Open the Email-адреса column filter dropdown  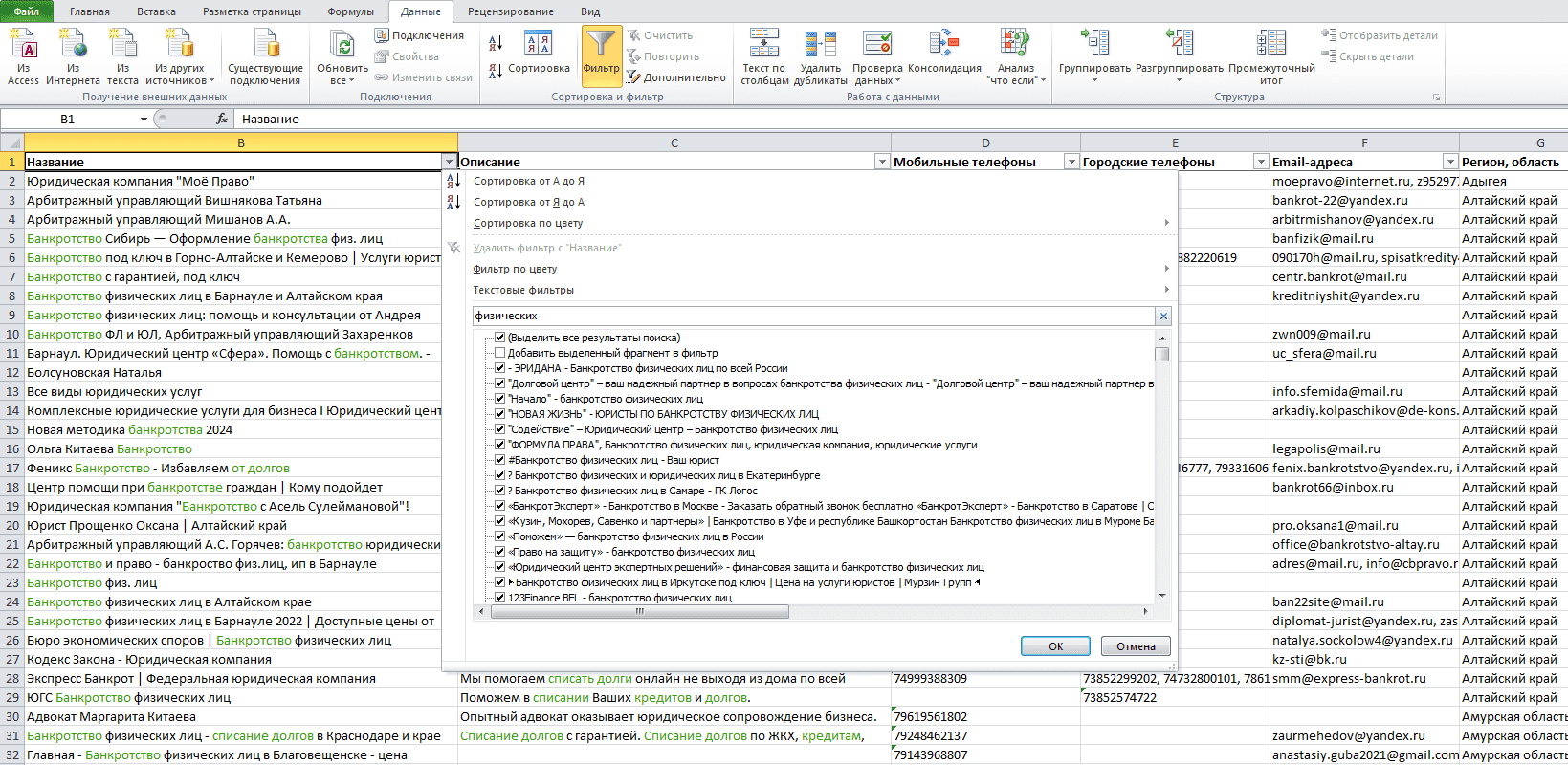(1450, 162)
